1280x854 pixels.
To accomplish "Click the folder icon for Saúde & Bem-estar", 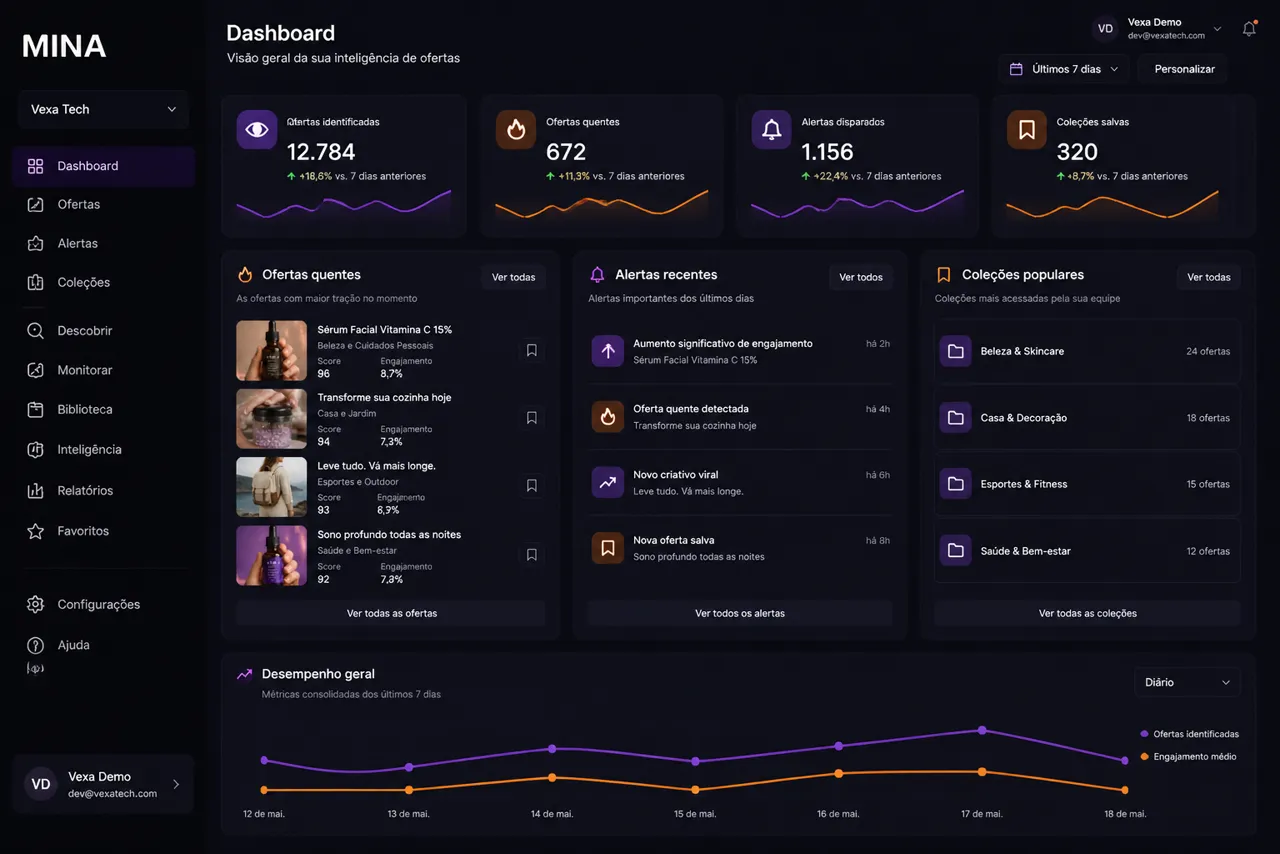I will pyautogui.click(x=955, y=550).
